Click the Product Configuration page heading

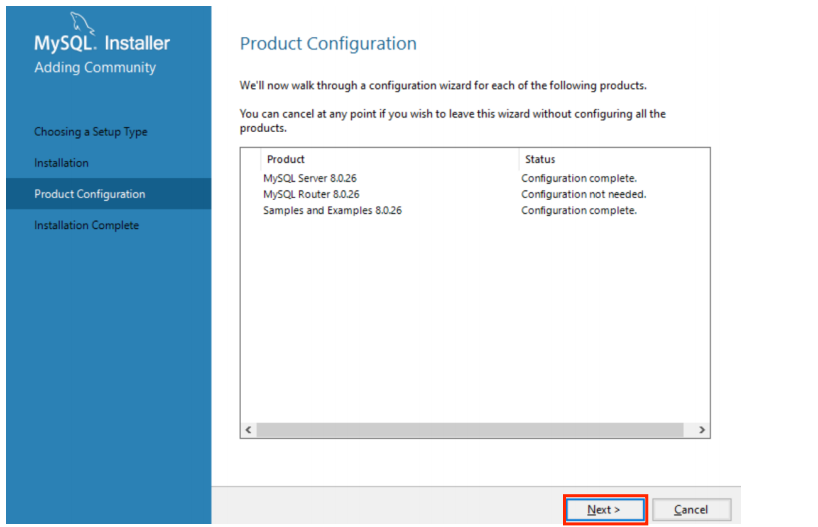point(328,43)
